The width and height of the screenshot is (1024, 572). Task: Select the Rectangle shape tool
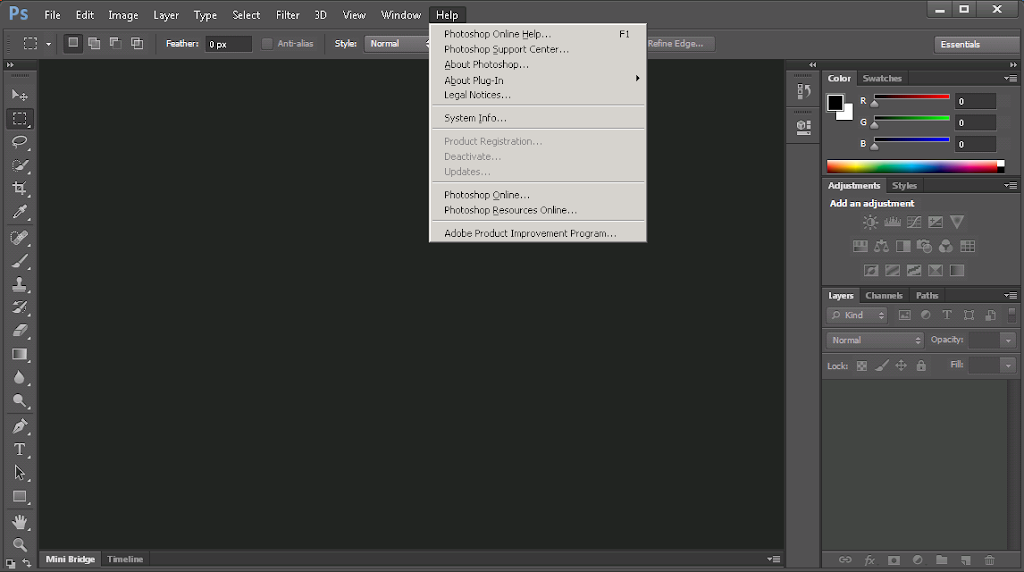tap(20, 497)
